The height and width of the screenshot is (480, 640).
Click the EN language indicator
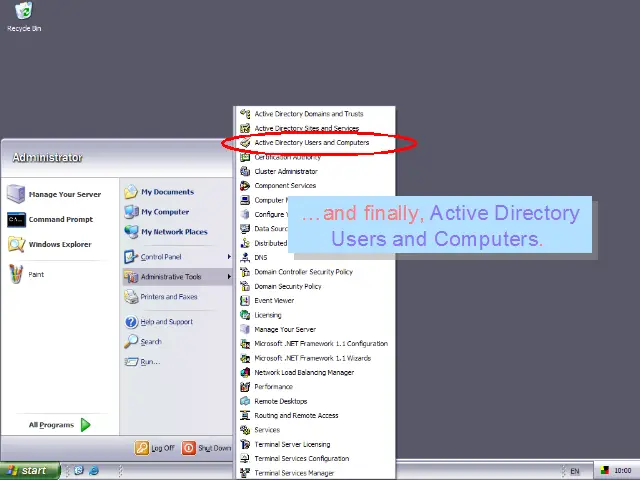coord(575,471)
